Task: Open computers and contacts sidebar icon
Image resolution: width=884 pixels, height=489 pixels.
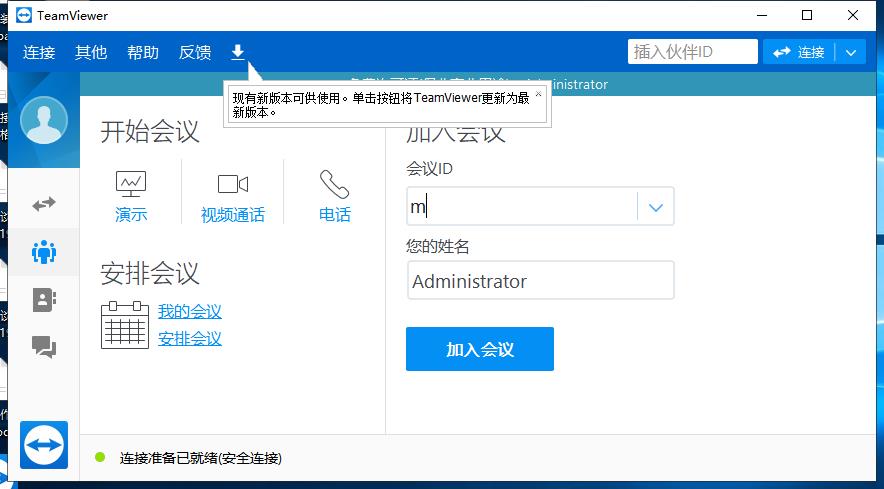Action: [44, 300]
